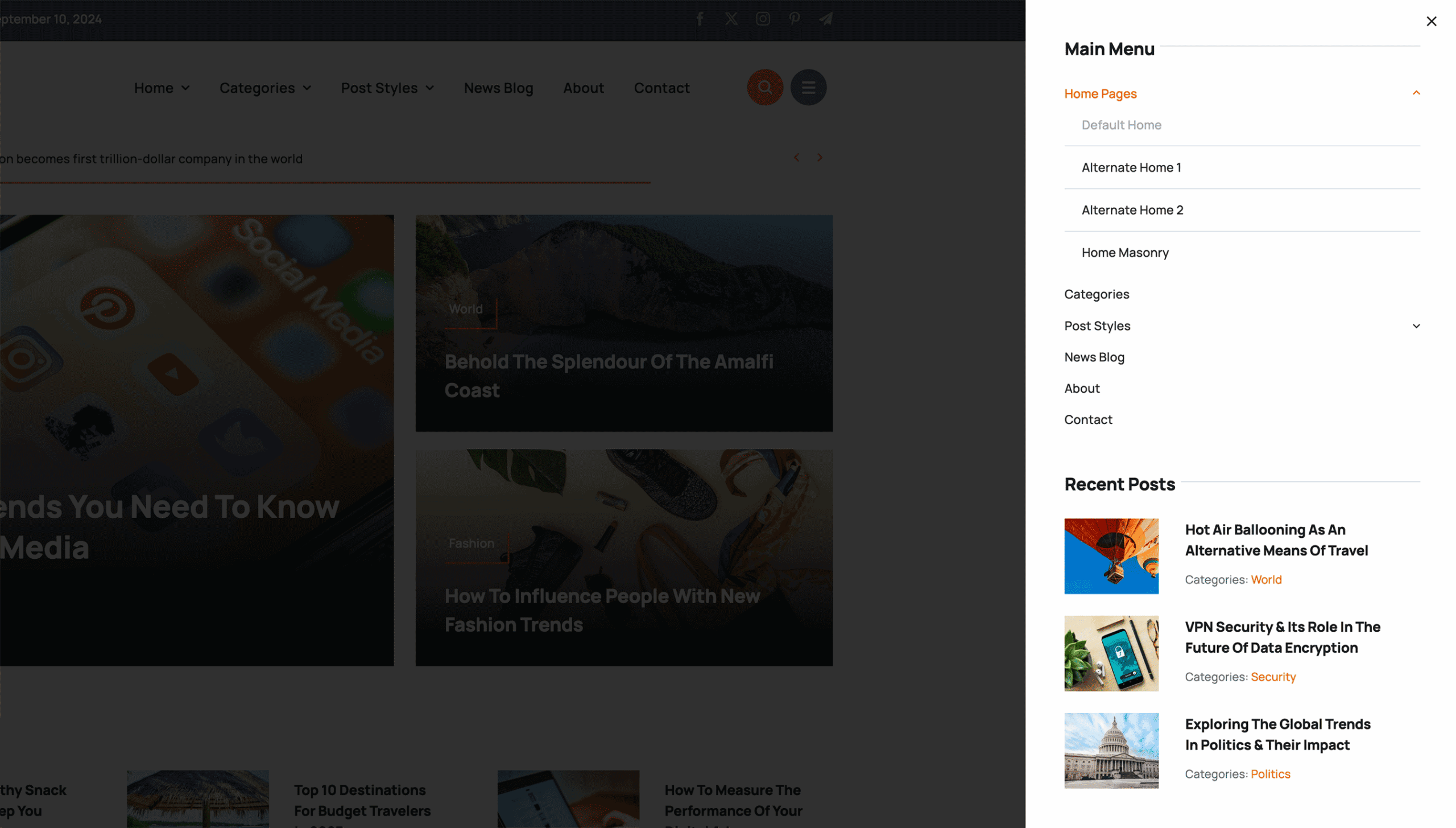Select Contact in the Main Menu panel
Viewport: 1456px width, 828px height.
pos(1088,419)
